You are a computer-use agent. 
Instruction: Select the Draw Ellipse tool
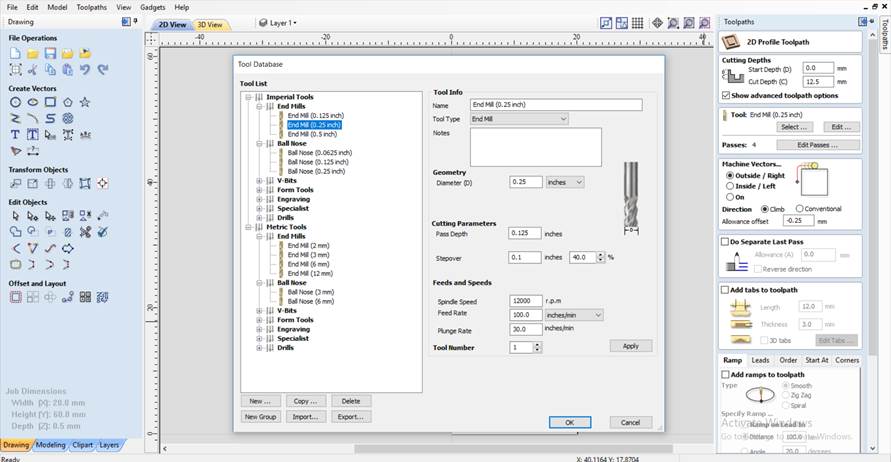[33, 102]
